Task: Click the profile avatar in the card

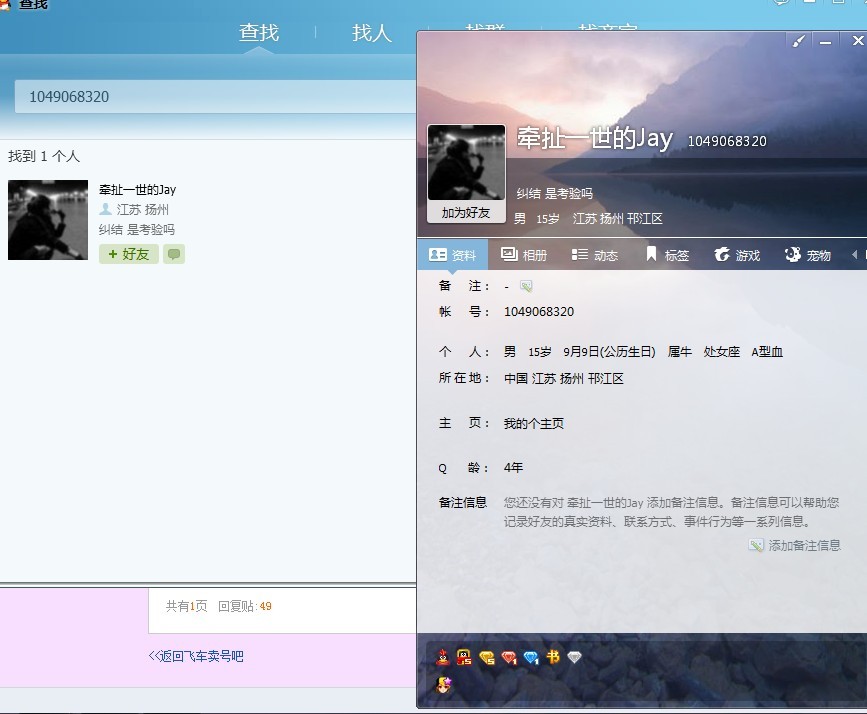Action: [x=466, y=163]
